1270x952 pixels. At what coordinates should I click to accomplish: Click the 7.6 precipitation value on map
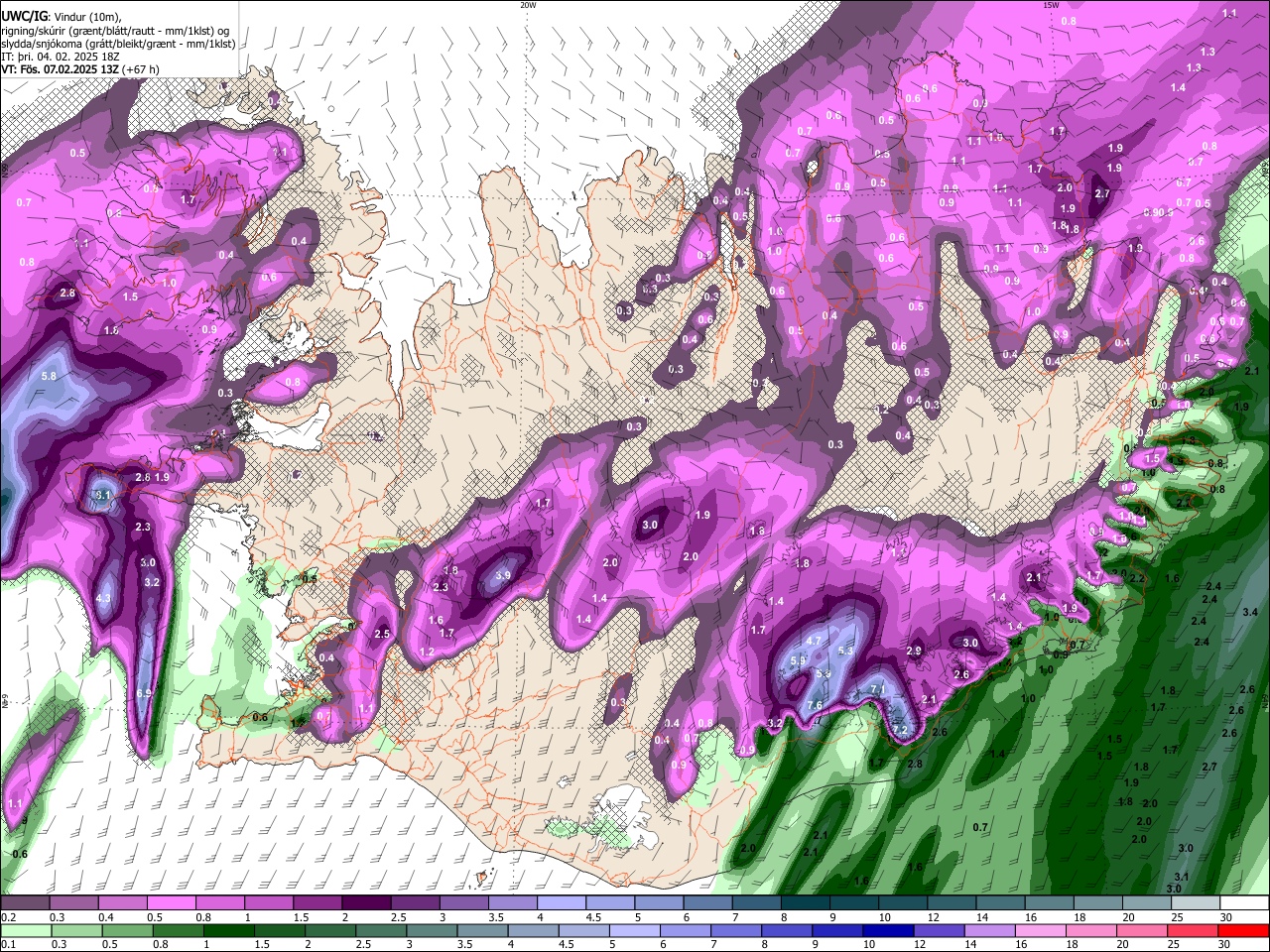[x=815, y=705]
